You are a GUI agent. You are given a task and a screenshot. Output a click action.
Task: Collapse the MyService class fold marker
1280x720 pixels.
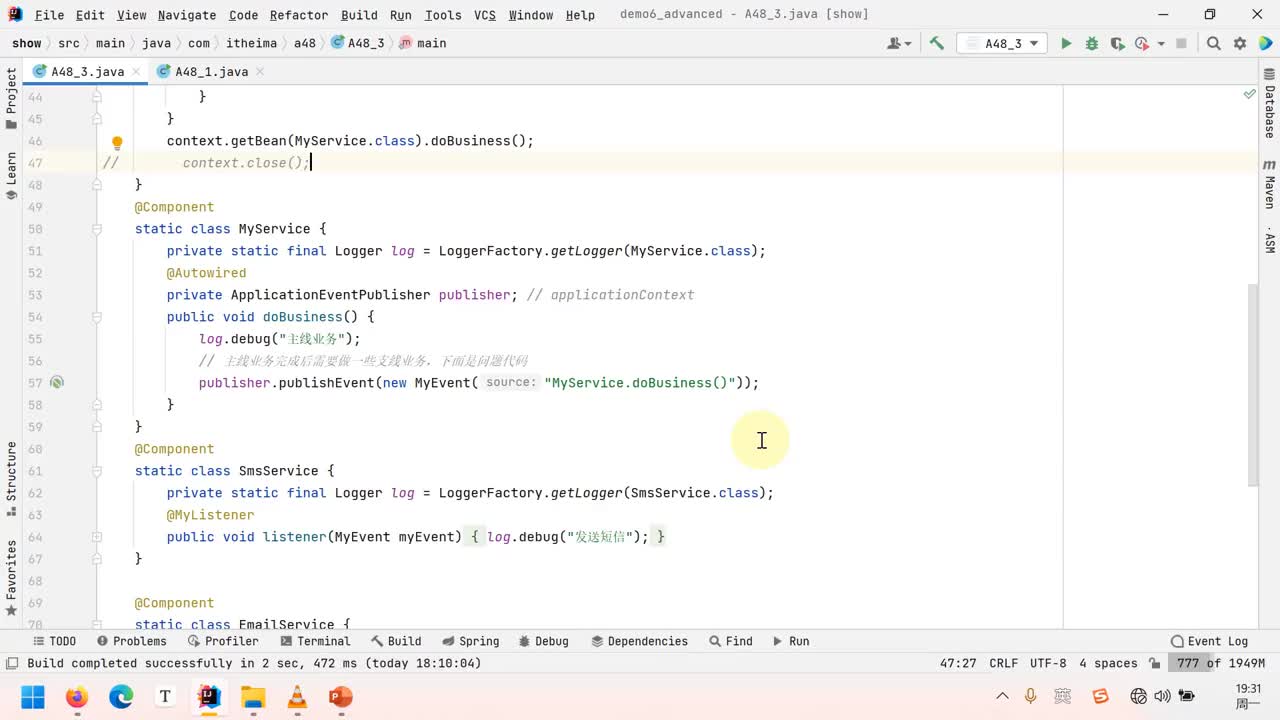(x=97, y=229)
